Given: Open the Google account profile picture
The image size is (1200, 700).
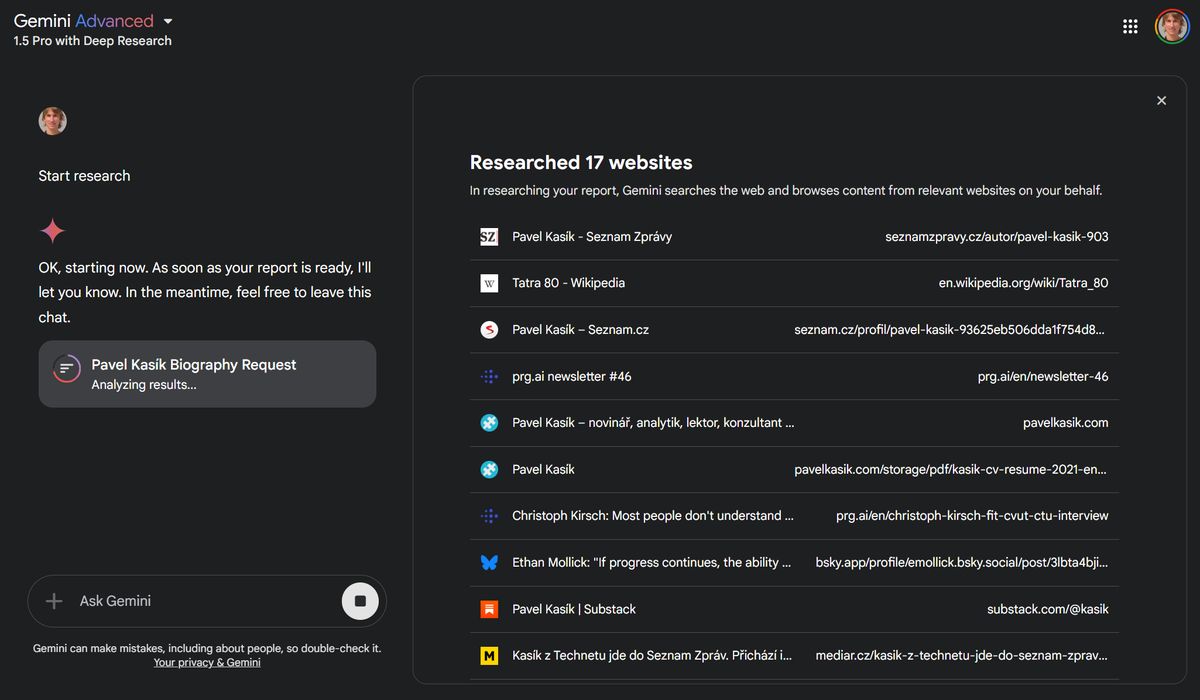Looking at the screenshot, I should pos(1172,27).
